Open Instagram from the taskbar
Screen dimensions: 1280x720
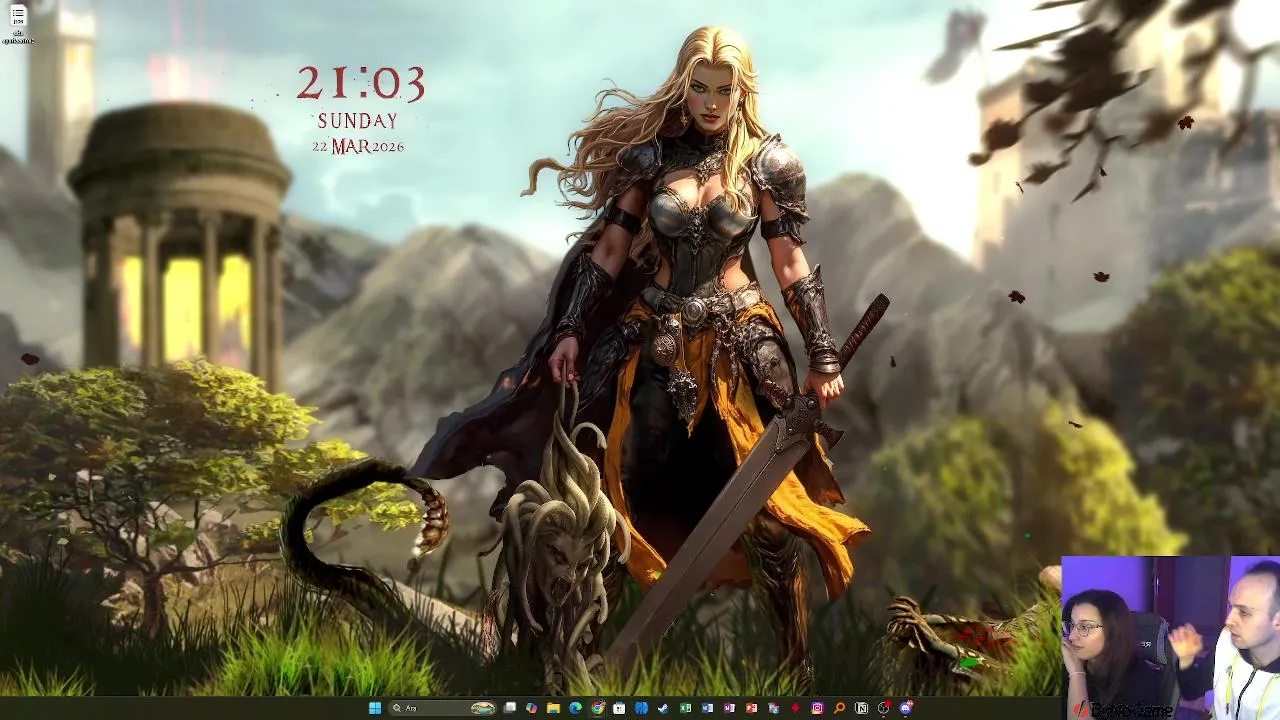tap(817, 708)
